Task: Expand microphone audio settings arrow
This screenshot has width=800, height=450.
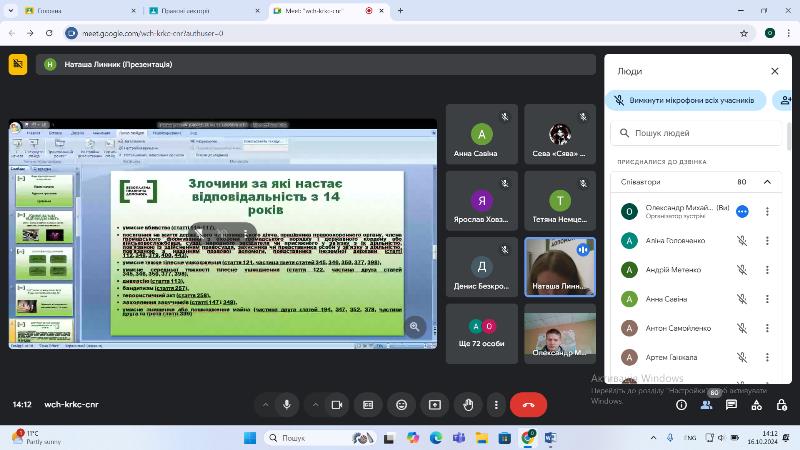Action: coord(265,405)
